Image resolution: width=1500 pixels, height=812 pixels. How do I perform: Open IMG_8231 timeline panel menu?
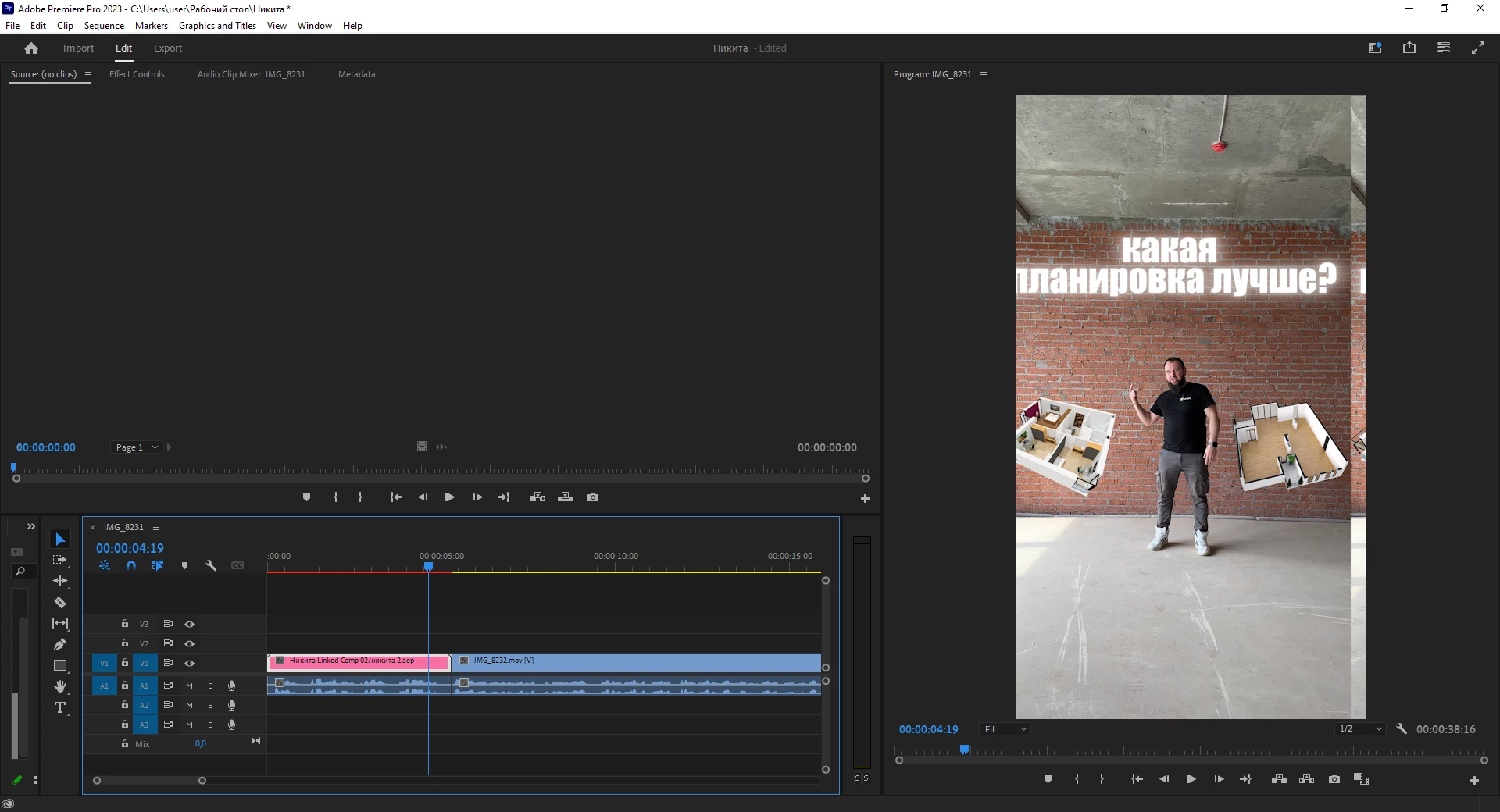[x=156, y=527]
